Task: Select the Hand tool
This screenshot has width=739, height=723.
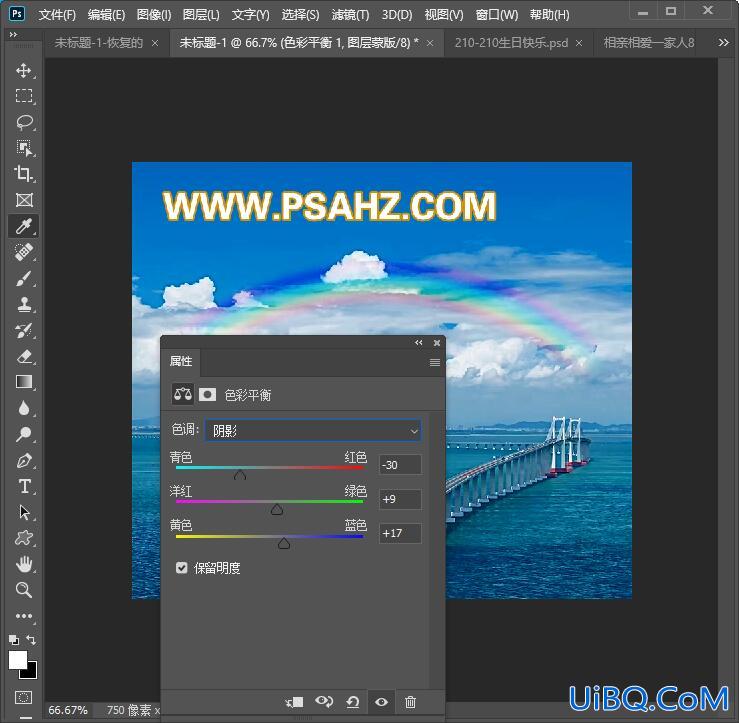Action: [24, 564]
